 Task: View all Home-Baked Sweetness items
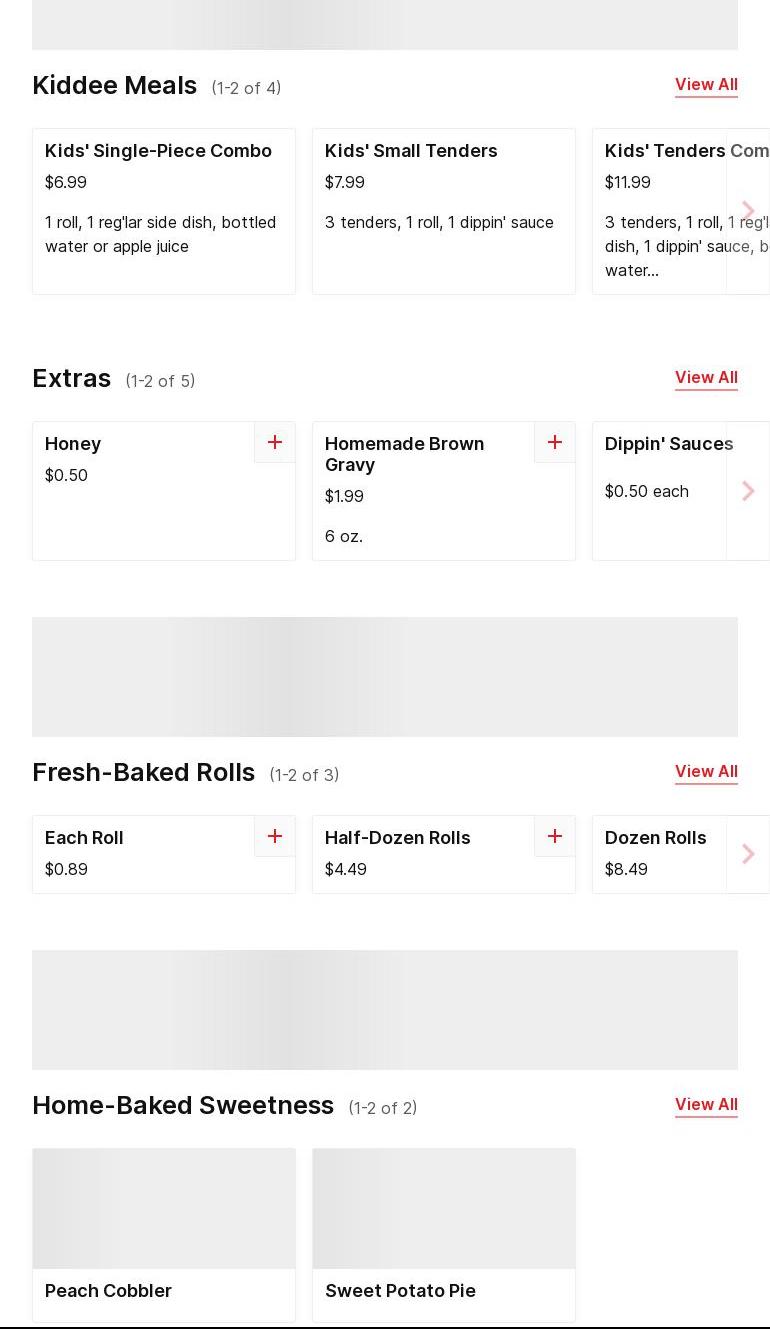pyautogui.click(x=706, y=1105)
